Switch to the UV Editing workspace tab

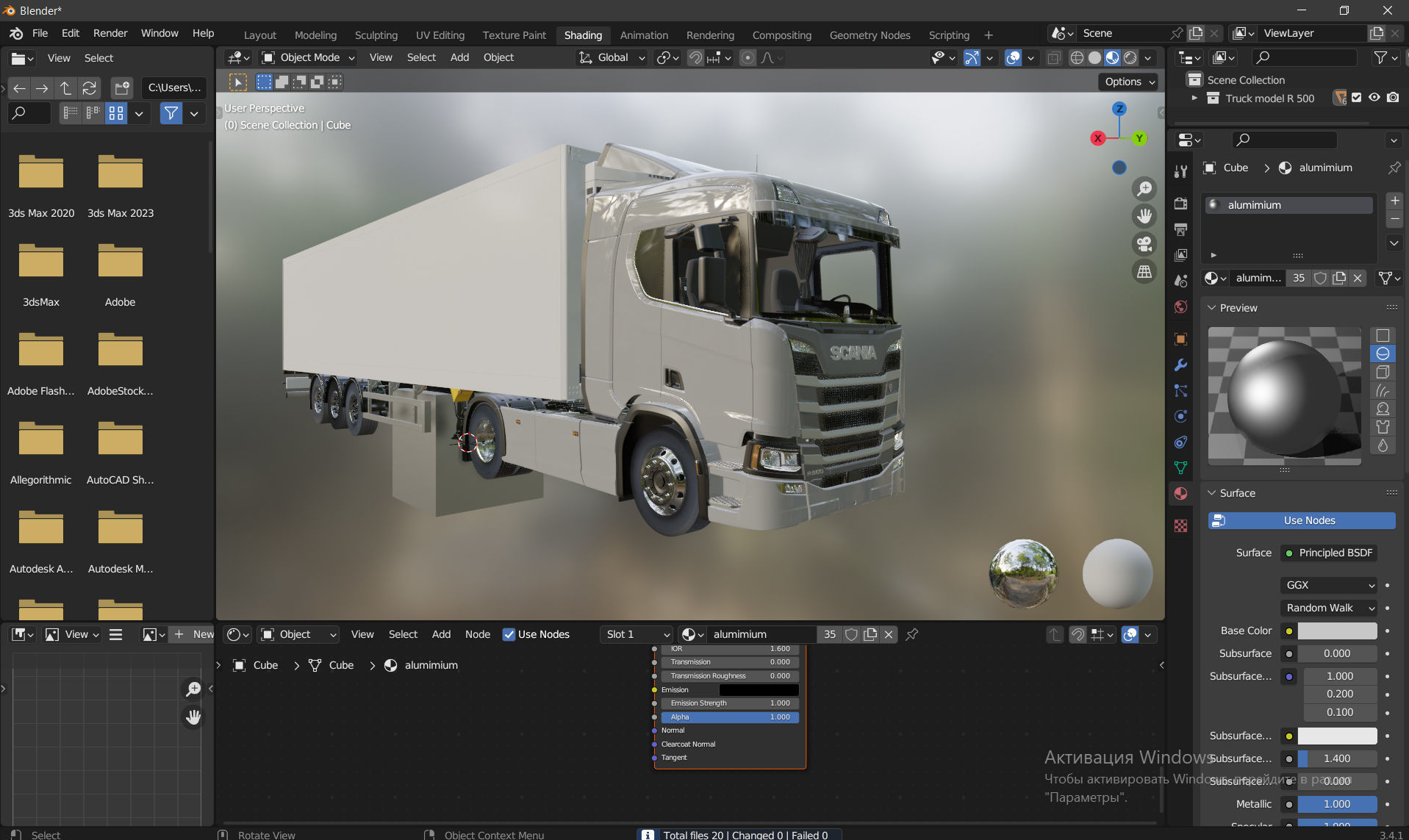pos(440,35)
